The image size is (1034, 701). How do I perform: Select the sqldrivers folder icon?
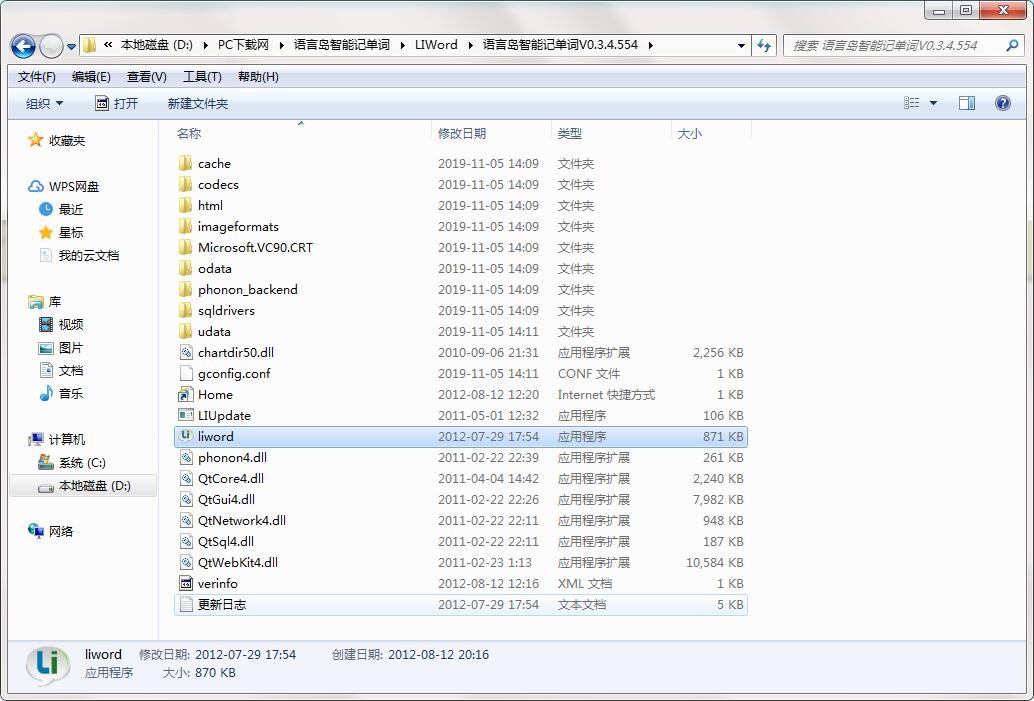185,310
